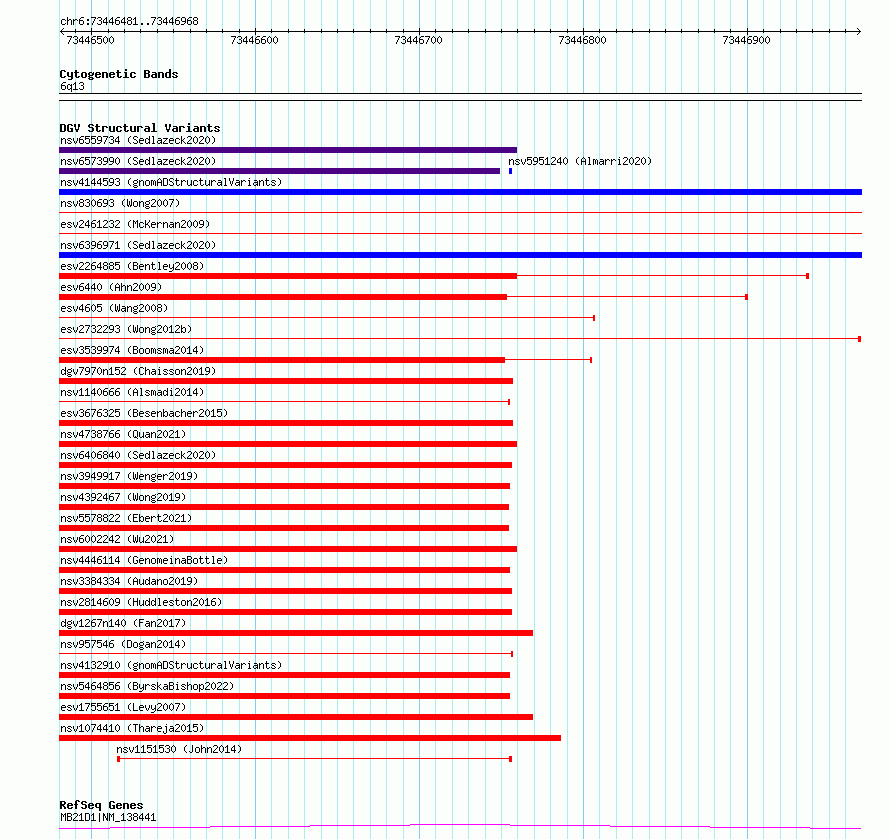Select the esv2732293 (Wong2012b) label
The width and height of the screenshot is (890, 839).
126,329
